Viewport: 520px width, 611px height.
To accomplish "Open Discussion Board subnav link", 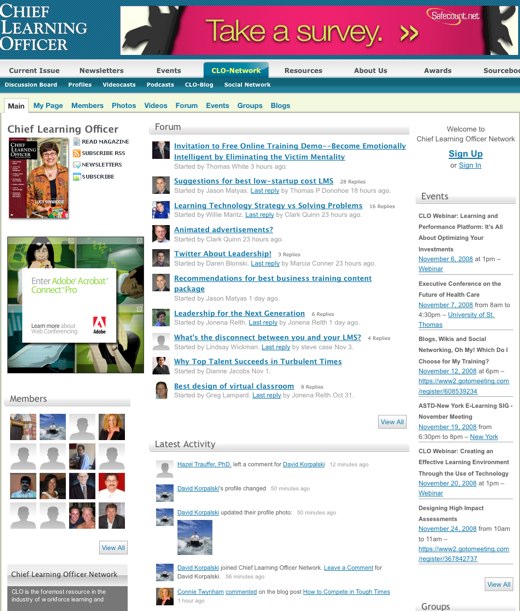I will coord(31,85).
